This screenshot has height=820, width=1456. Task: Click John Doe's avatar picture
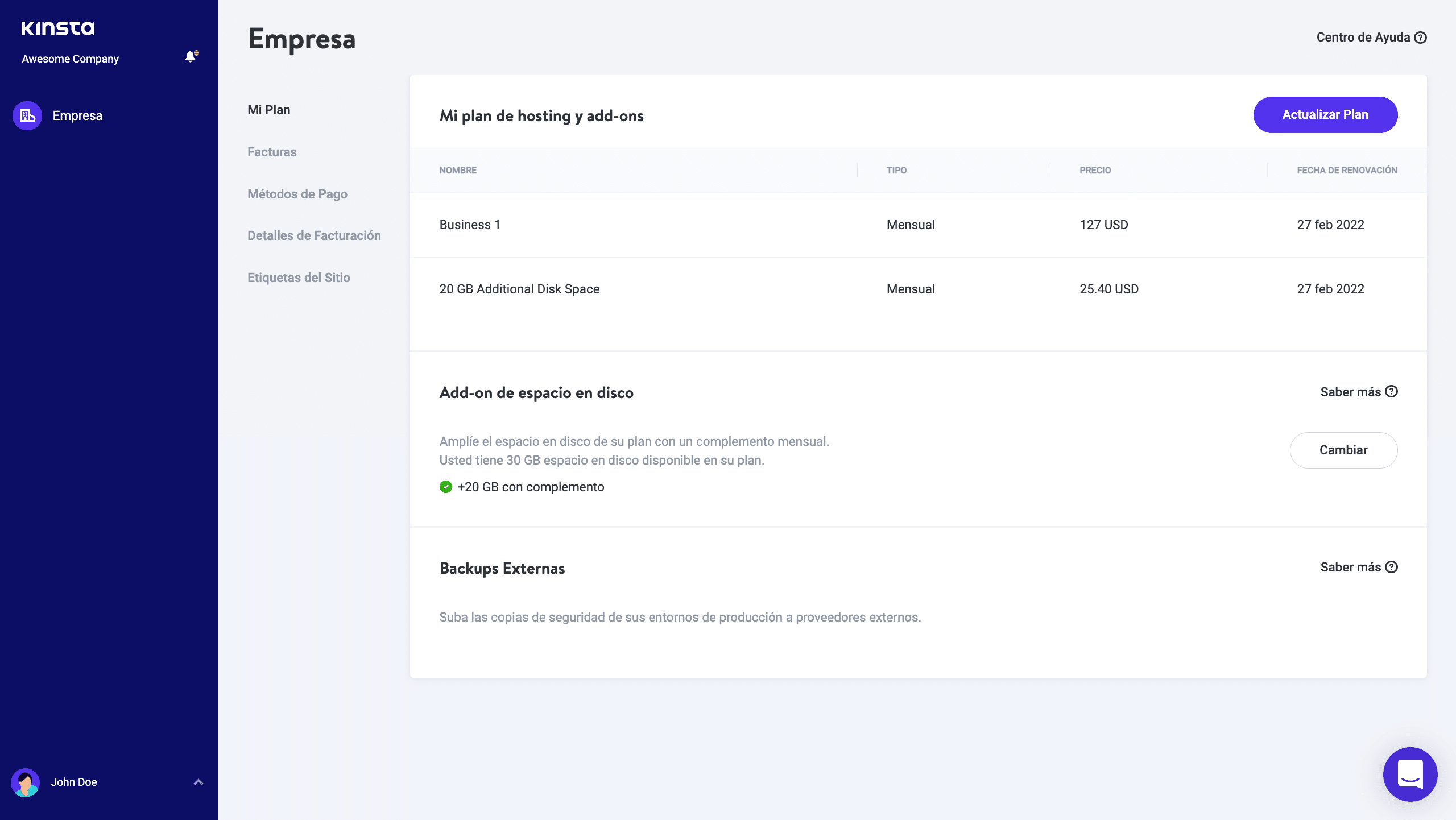(x=25, y=782)
